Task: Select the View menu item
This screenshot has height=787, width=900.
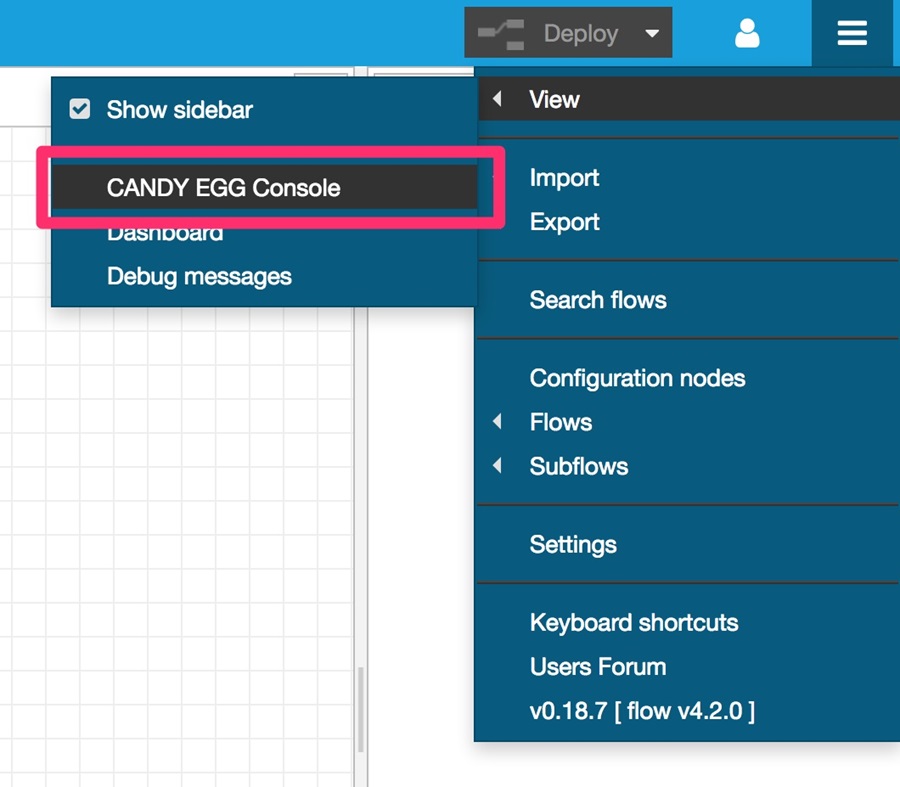Action: (689, 99)
